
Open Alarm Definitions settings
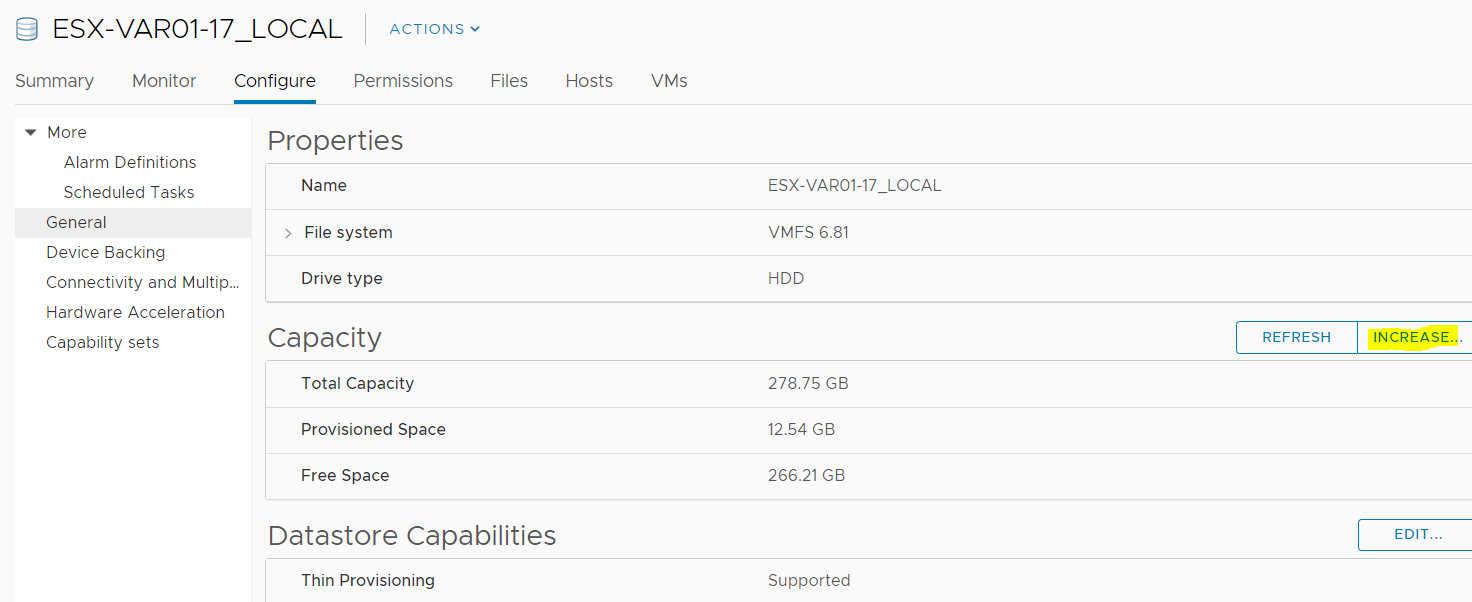(130, 162)
